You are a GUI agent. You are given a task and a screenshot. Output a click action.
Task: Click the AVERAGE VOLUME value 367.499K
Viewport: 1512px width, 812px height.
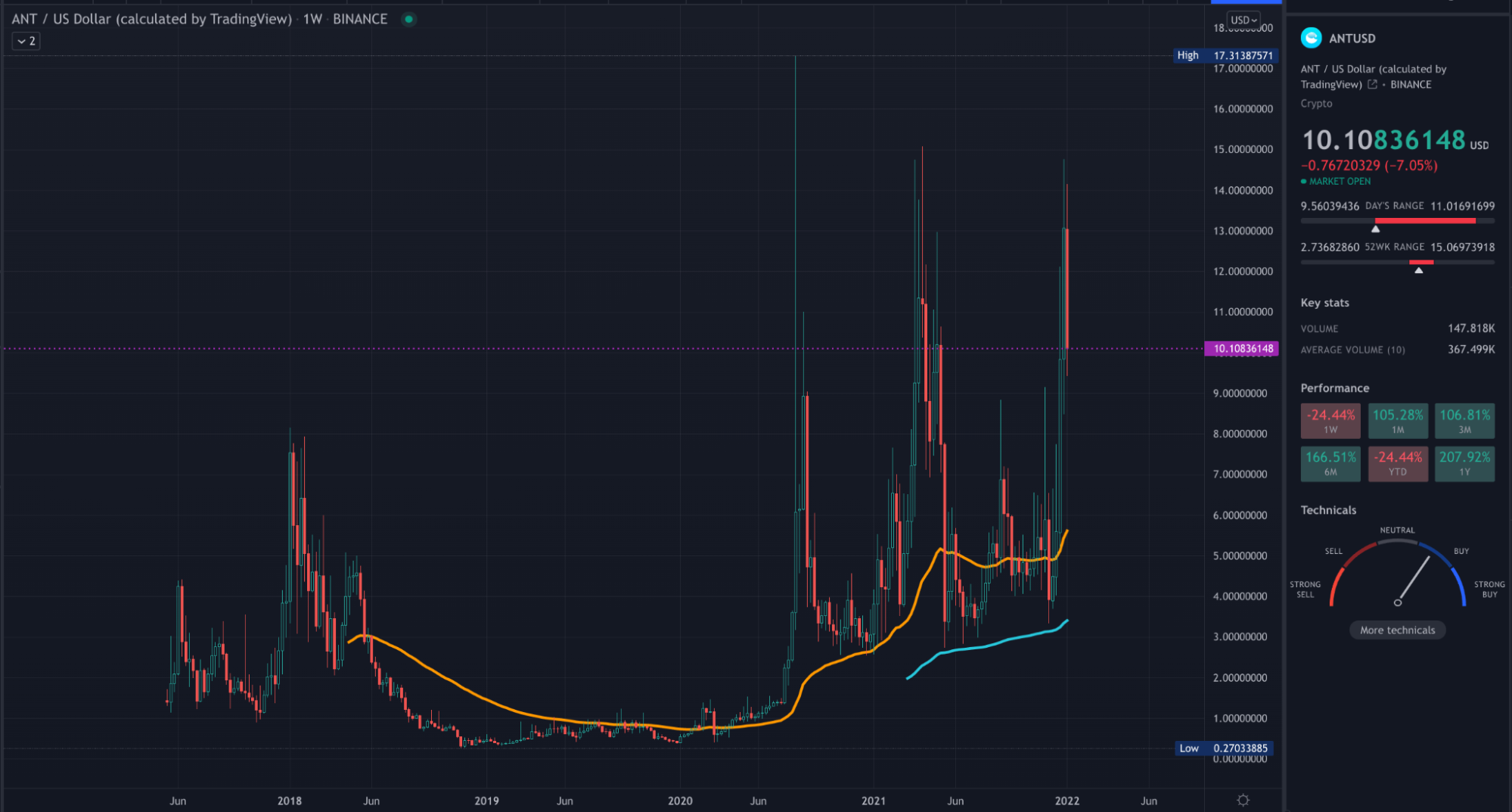[1471, 350]
